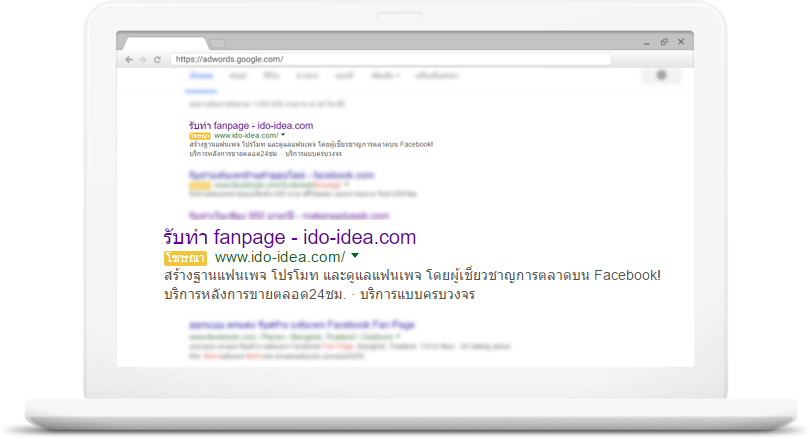Close the browser window
Viewport: 810px width, 439px height.
click(x=681, y=42)
